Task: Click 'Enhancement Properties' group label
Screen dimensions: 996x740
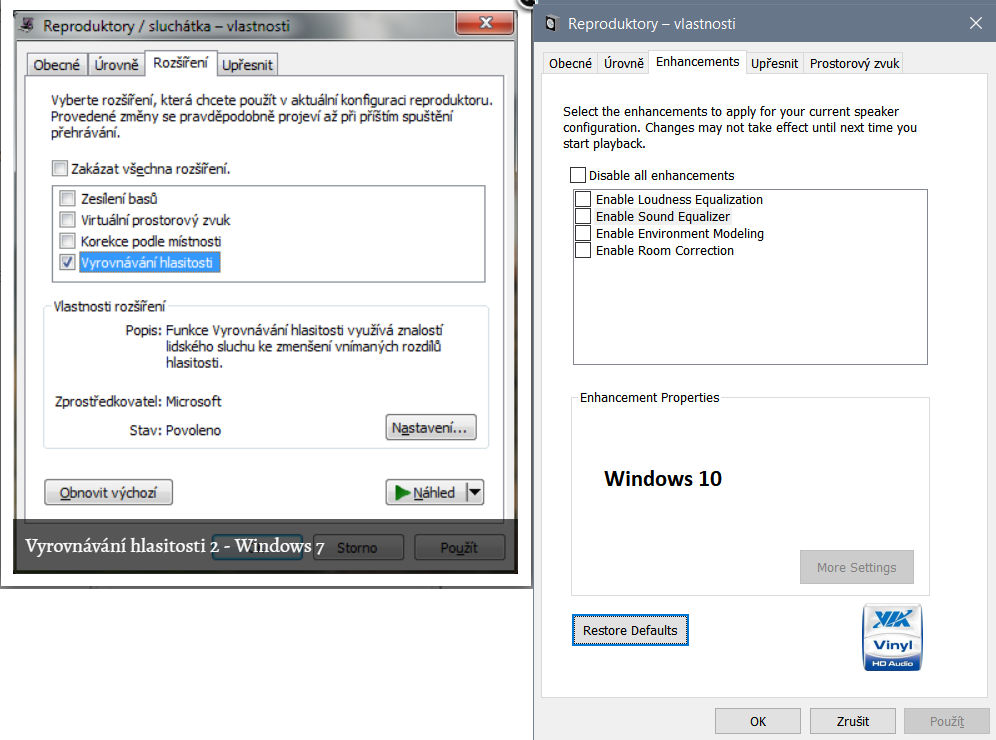Action: (649, 398)
